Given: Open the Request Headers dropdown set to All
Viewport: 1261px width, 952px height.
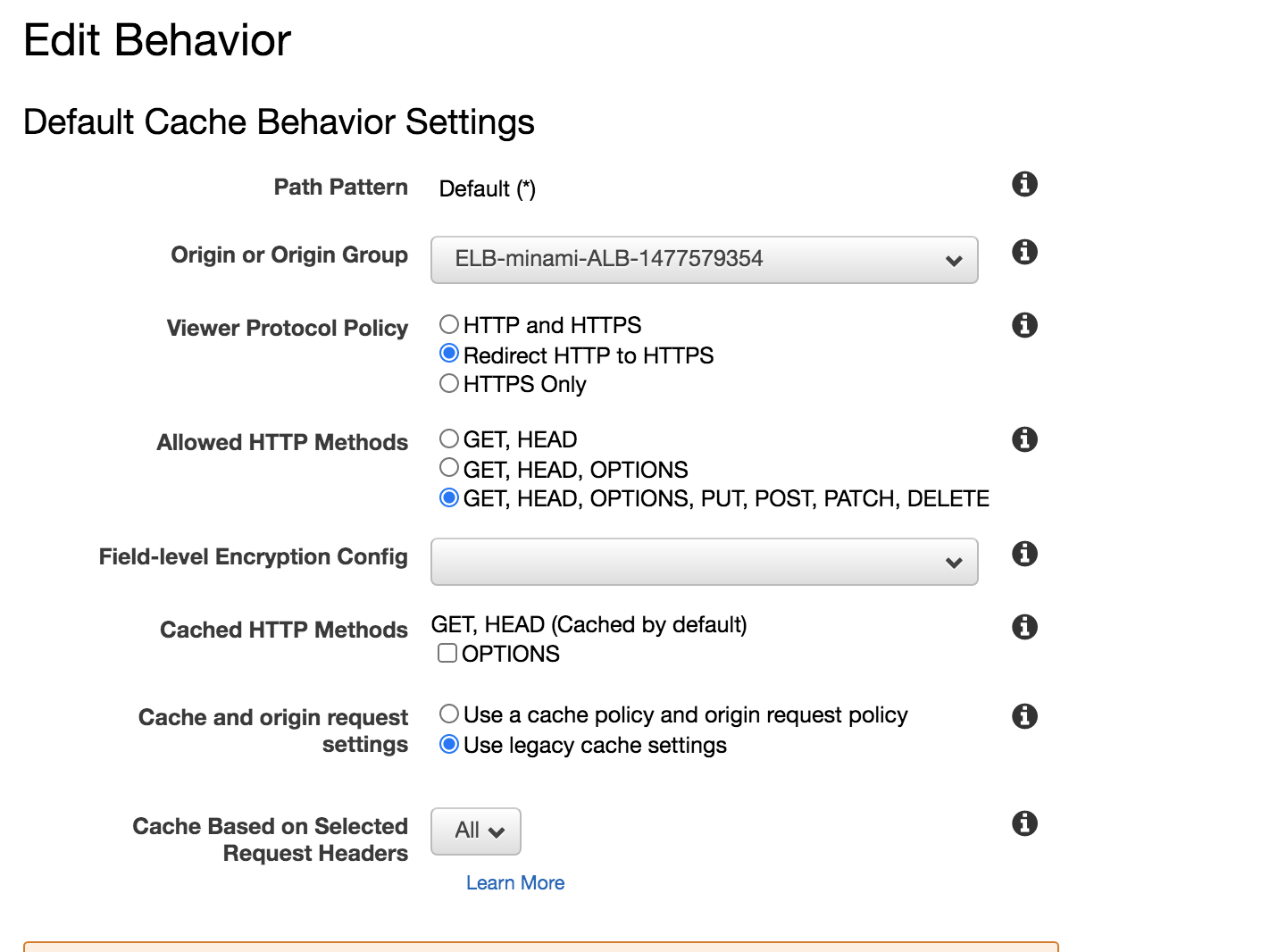Looking at the screenshot, I should point(476,831).
